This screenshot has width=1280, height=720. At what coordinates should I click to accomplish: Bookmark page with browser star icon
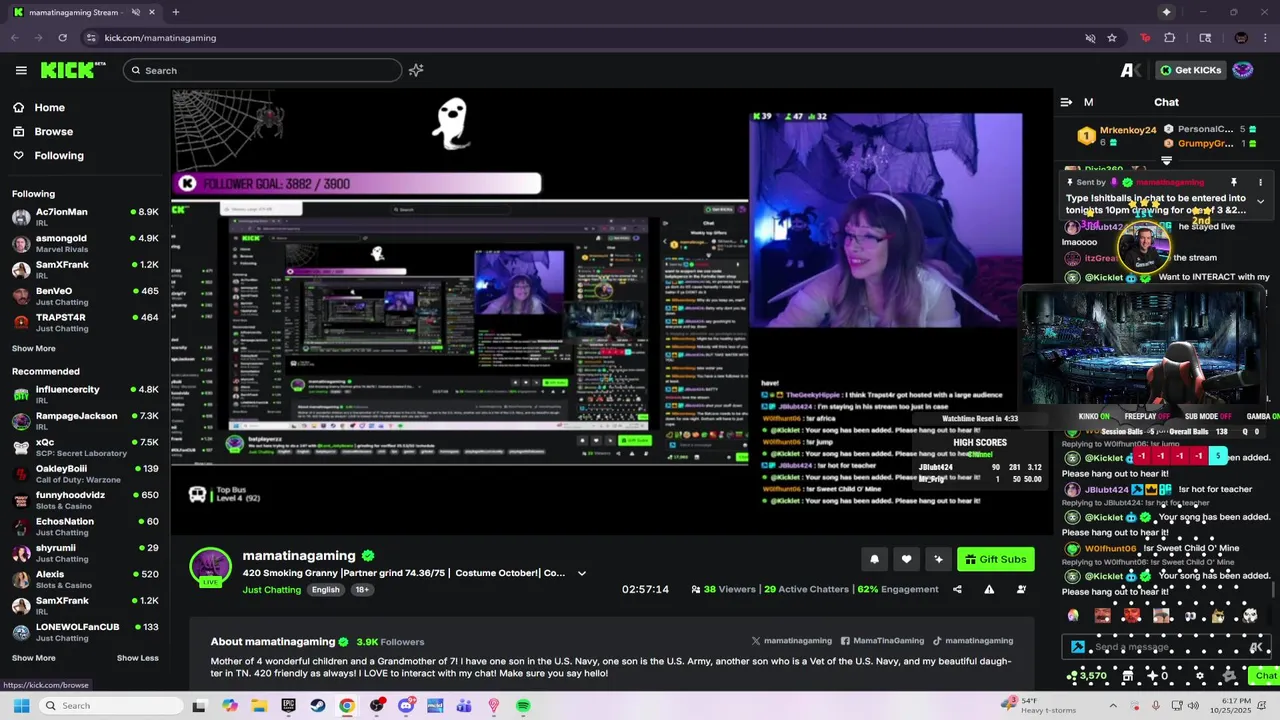coord(1112,38)
